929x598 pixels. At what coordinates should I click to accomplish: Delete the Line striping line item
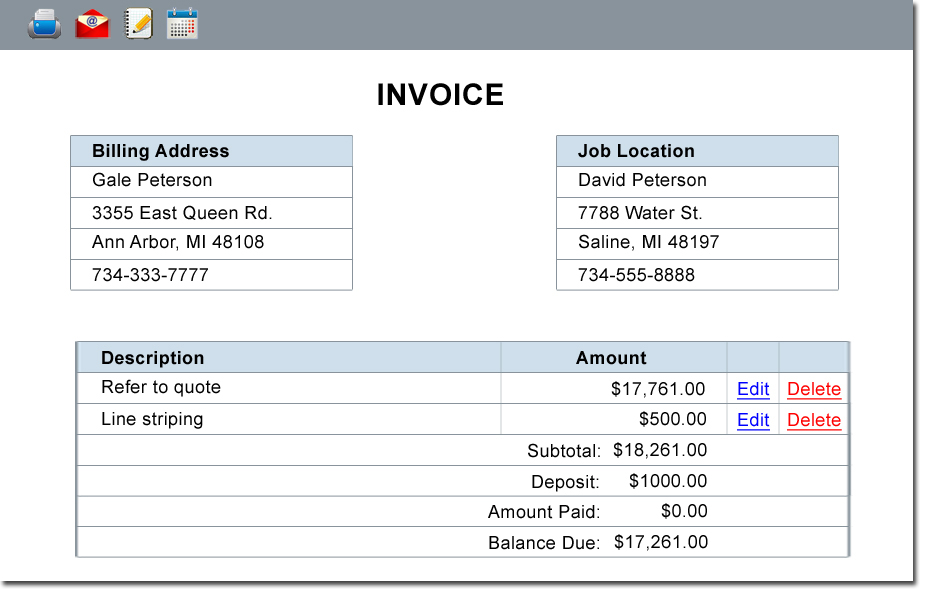tap(814, 420)
